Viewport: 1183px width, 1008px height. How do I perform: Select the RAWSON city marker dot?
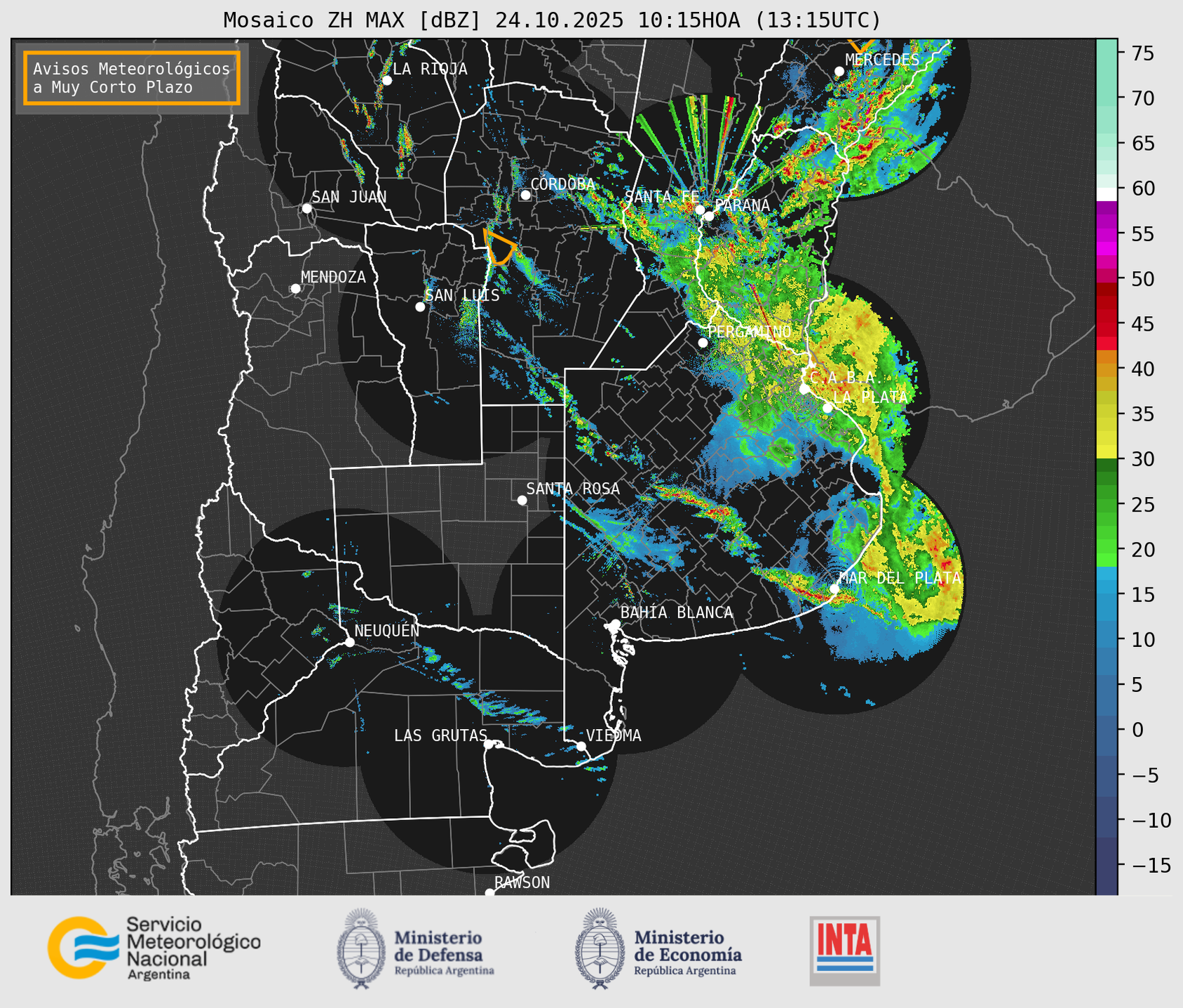489,893
